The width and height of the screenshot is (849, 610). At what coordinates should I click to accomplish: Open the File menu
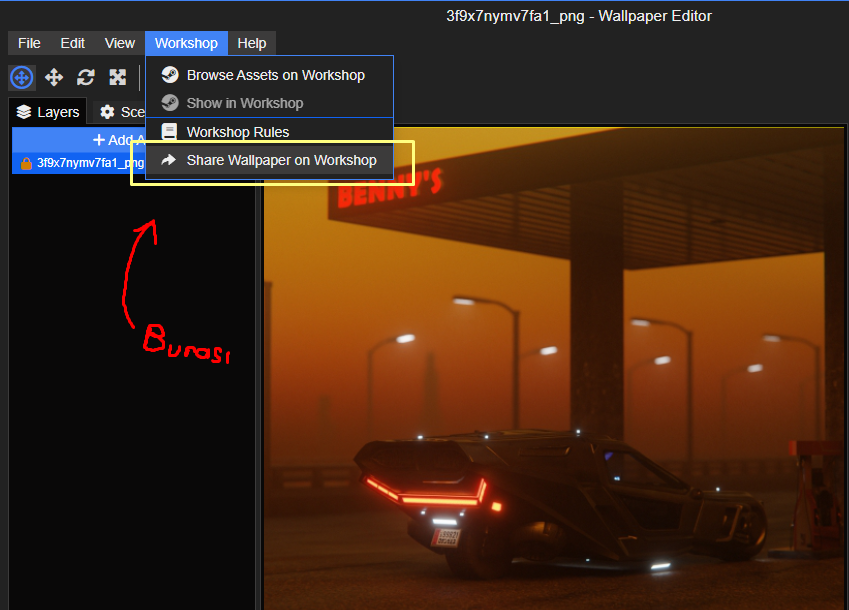(x=29, y=43)
